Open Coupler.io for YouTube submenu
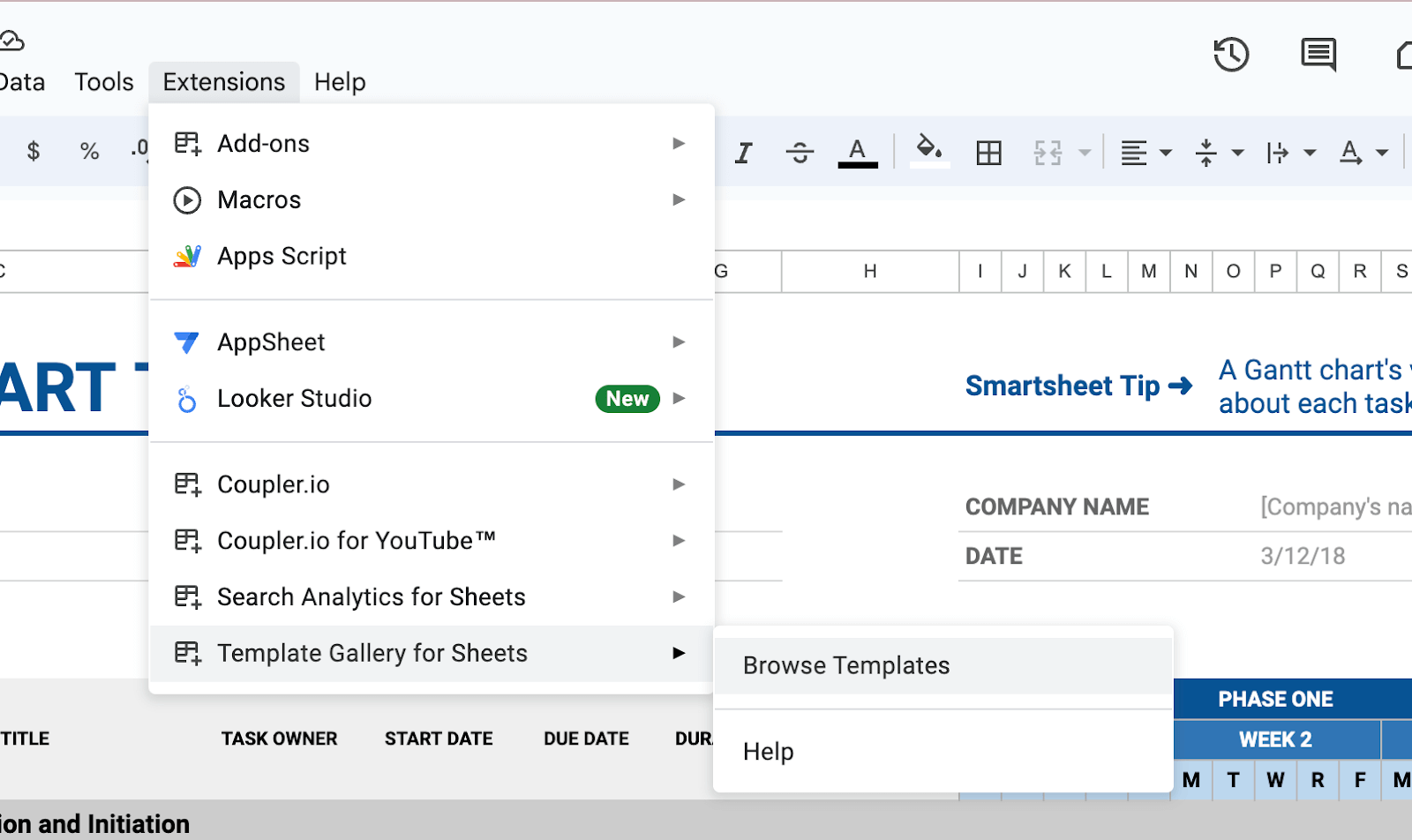This screenshot has height=840, width=1412. pyautogui.click(x=432, y=540)
